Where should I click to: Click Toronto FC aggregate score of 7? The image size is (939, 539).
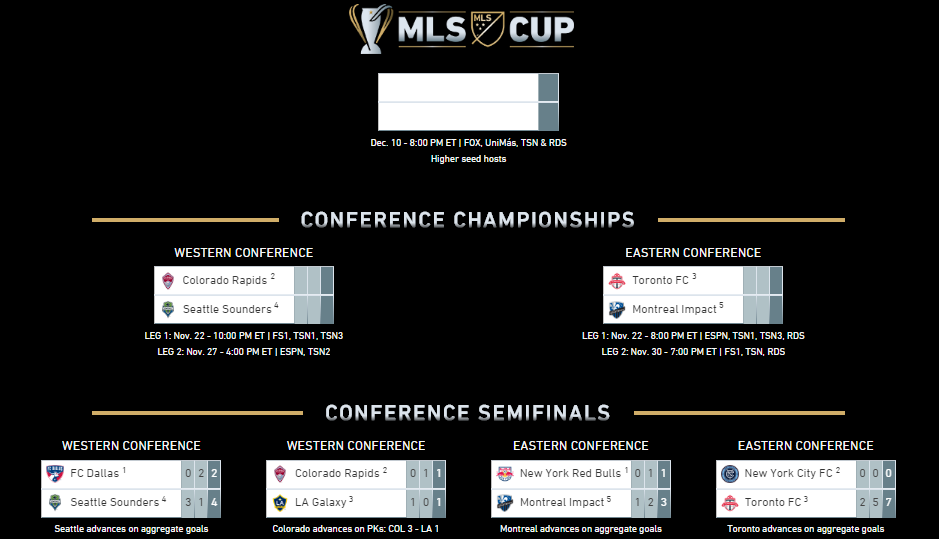pos(889,502)
